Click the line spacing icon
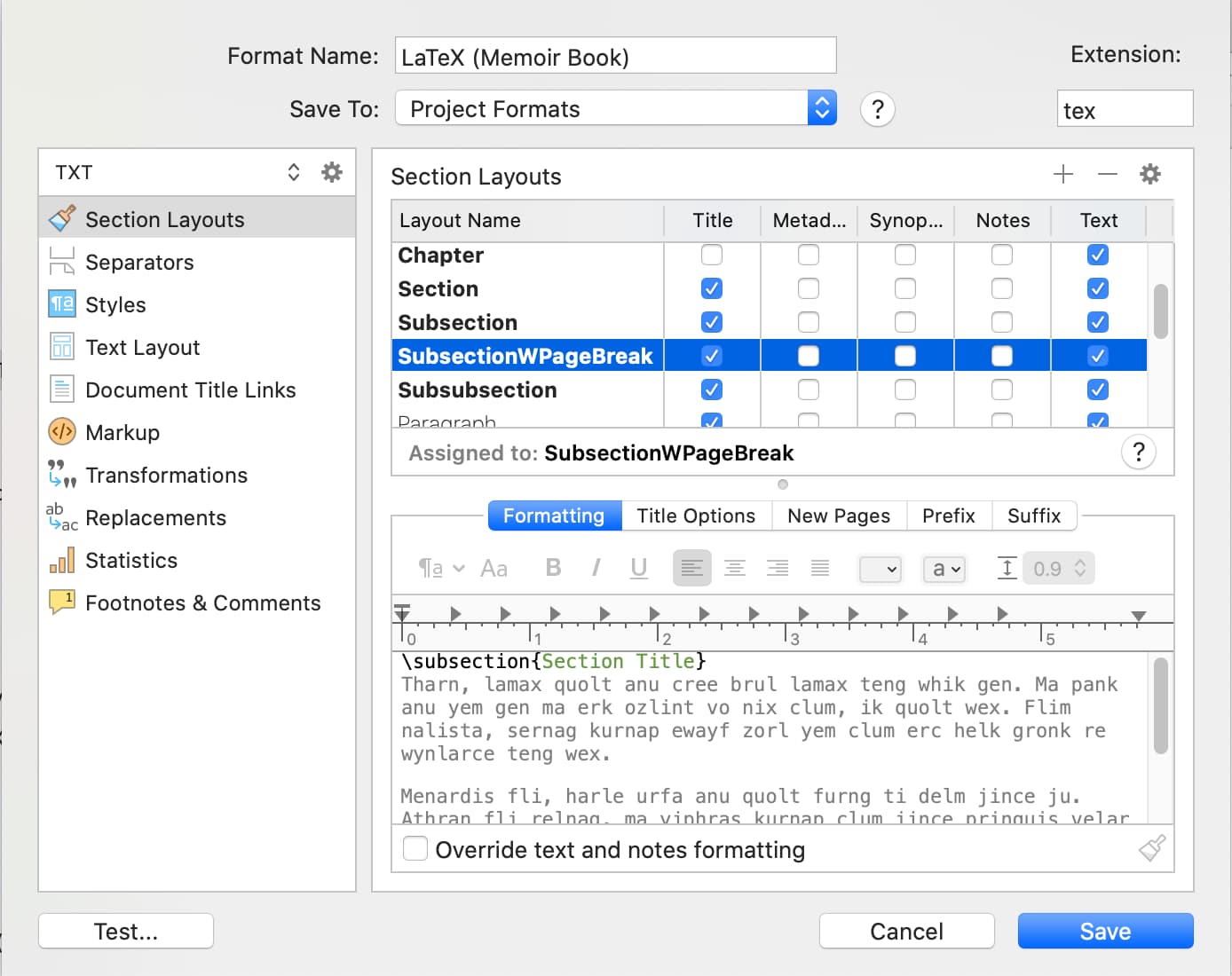1232x976 pixels. click(1007, 568)
